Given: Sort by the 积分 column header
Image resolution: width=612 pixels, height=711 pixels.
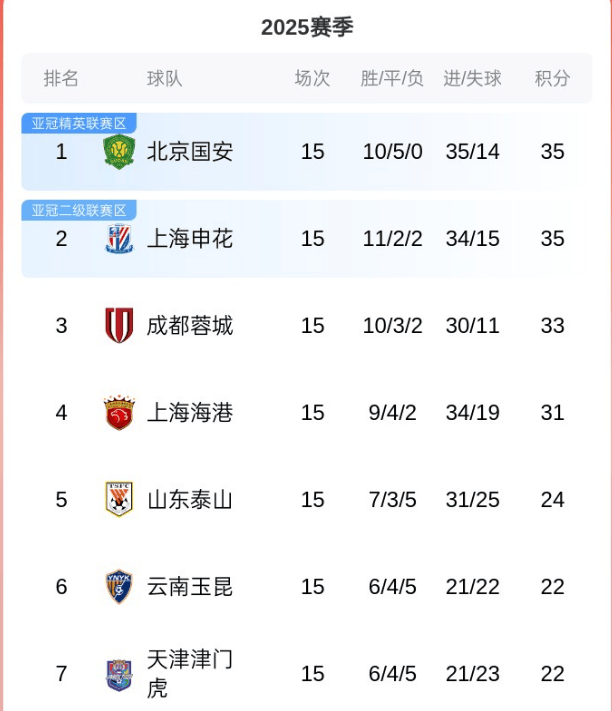Looking at the screenshot, I should [552, 78].
